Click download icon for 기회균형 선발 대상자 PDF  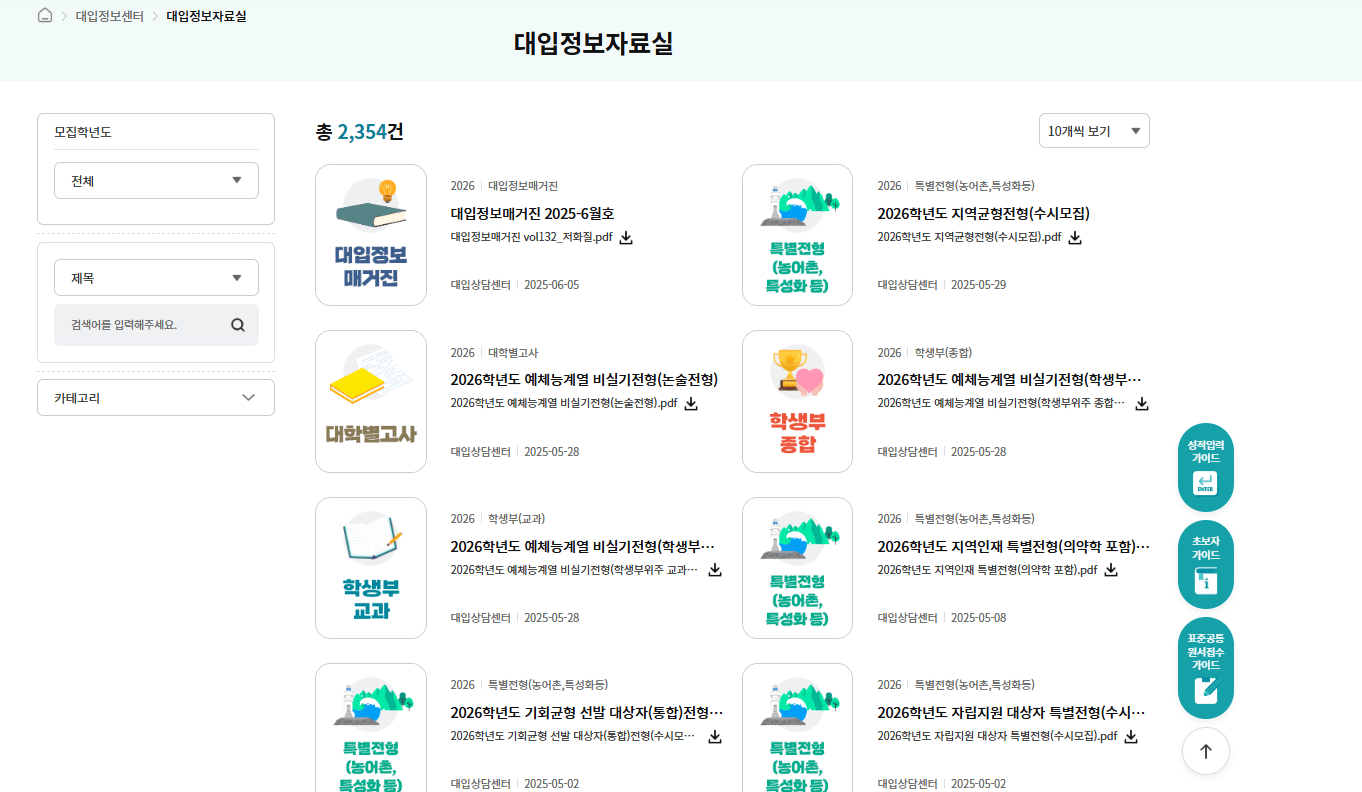click(x=714, y=737)
